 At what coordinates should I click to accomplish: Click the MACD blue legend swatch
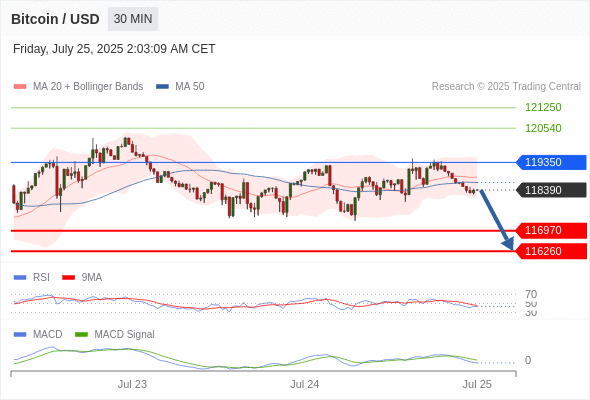(20, 335)
